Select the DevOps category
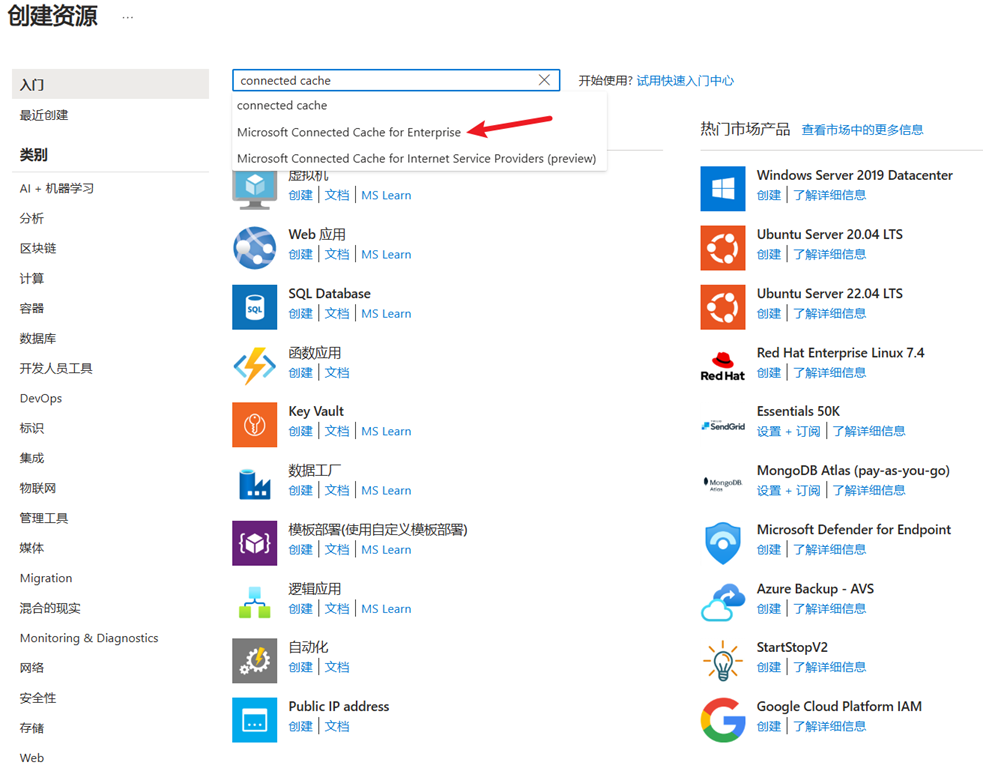Viewport: 983px width, 768px height. (x=41, y=398)
